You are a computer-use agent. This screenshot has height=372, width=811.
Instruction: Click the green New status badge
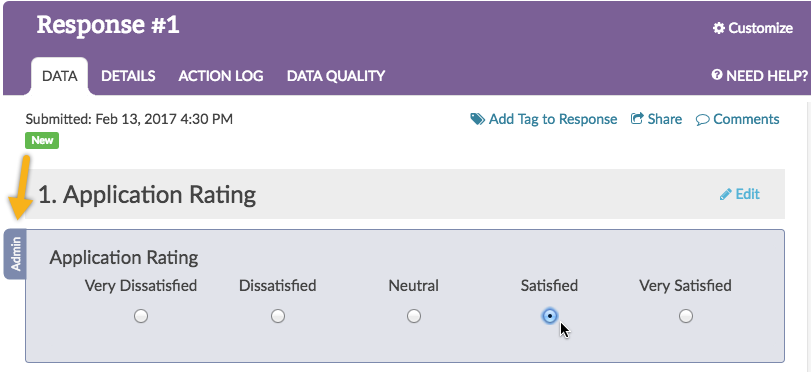(42, 140)
